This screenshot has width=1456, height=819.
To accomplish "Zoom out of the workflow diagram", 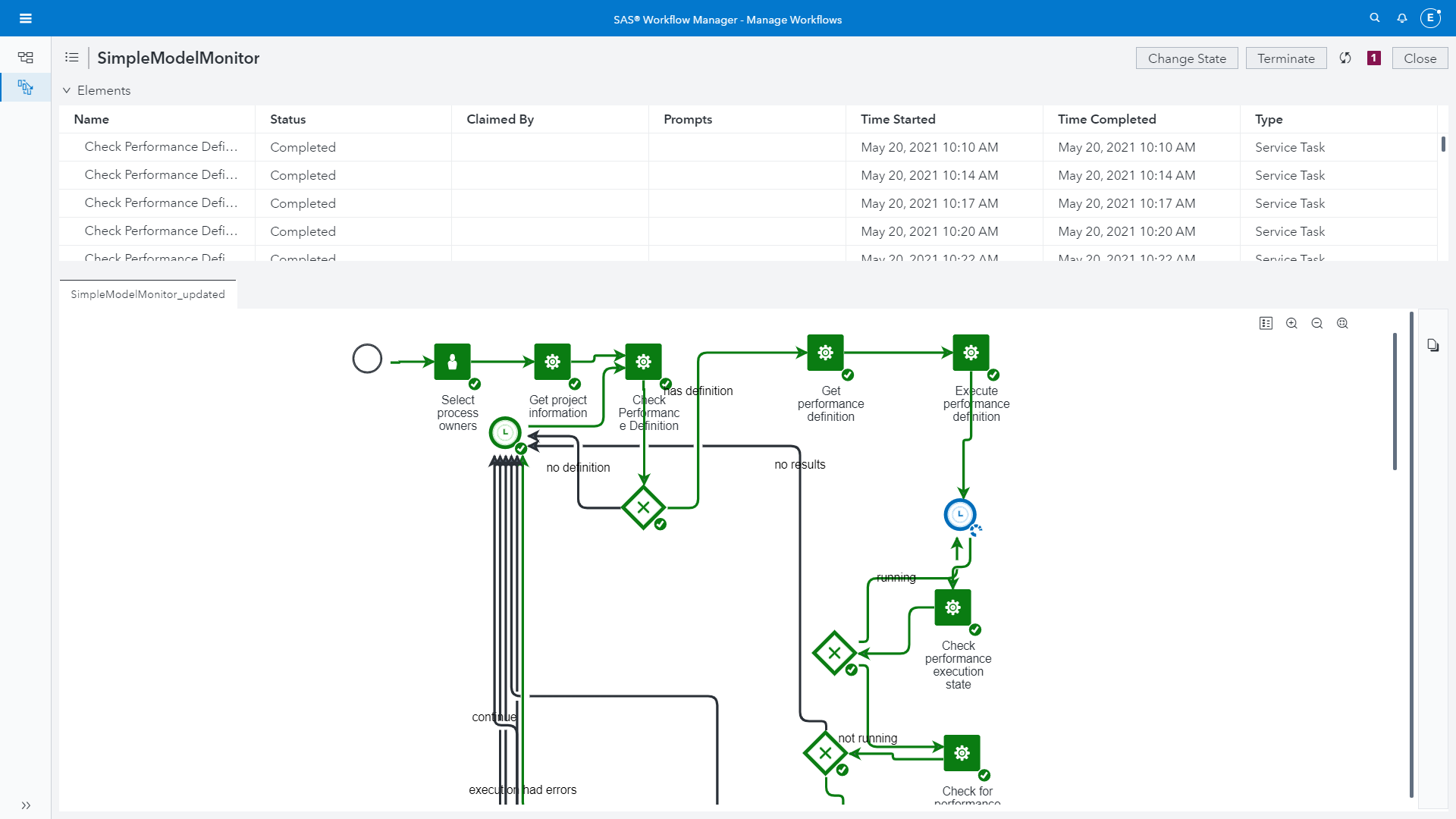I will pos(1317,324).
